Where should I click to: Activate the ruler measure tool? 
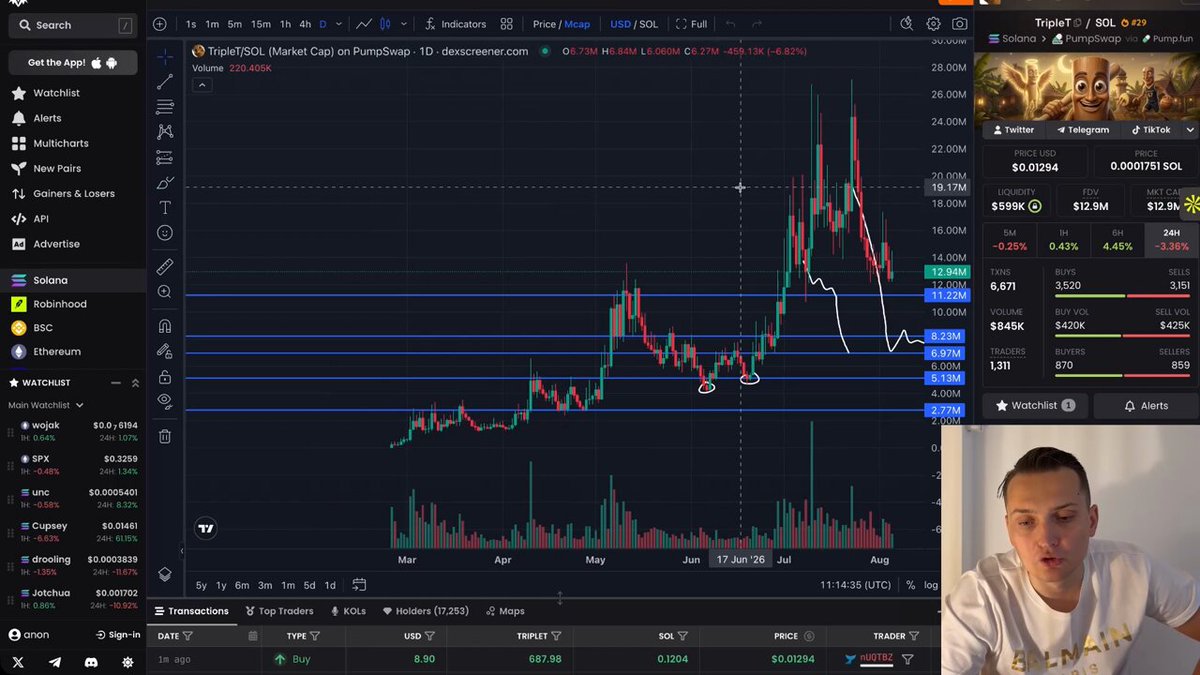coord(165,267)
